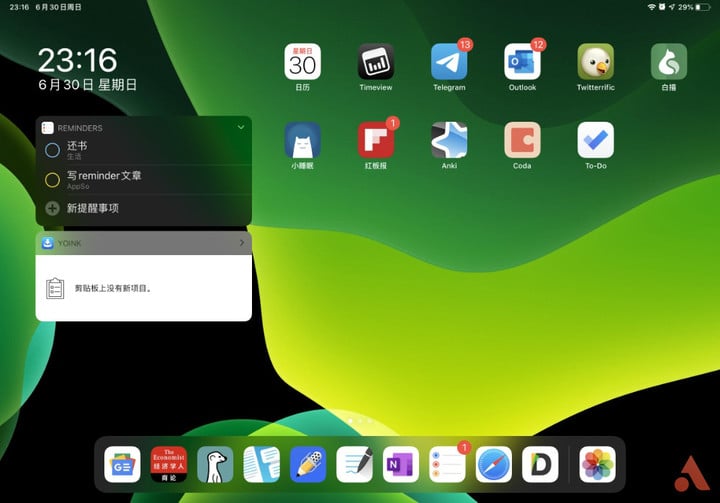Image resolution: width=720 pixels, height=503 pixels.
Task: Open the Calendar app showing 30
Action: click(x=302, y=62)
